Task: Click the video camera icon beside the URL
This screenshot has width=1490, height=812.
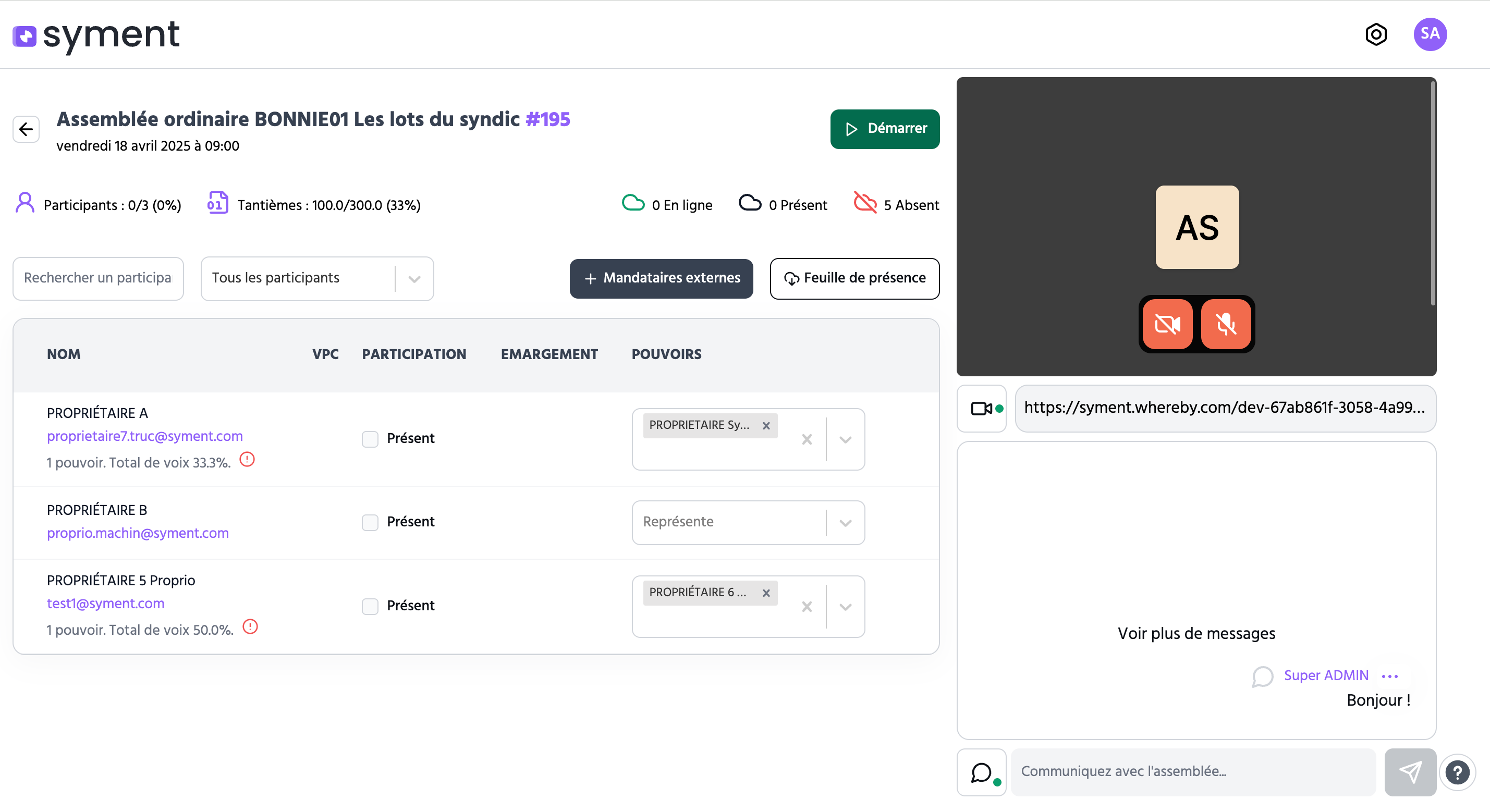Action: click(x=982, y=408)
